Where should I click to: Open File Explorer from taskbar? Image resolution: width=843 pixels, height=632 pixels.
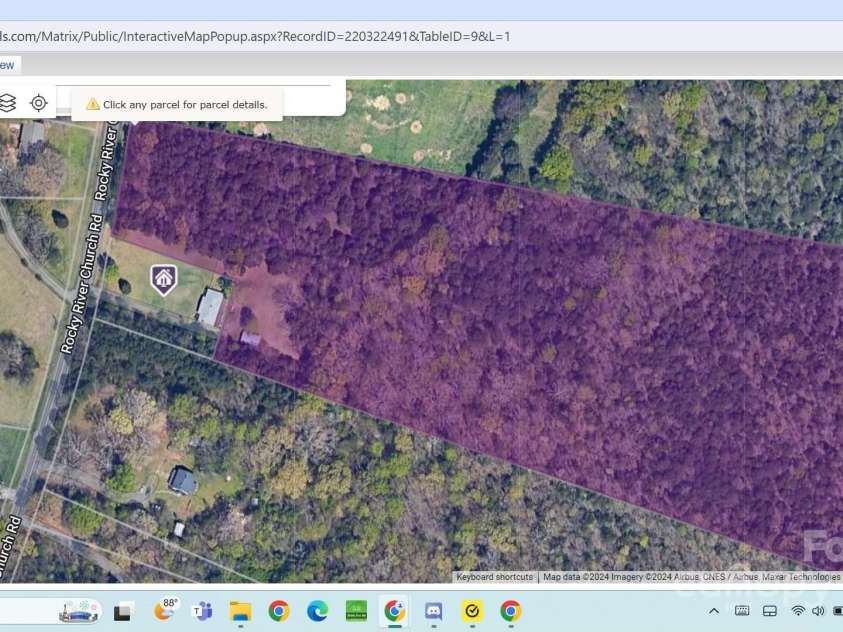(x=240, y=611)
